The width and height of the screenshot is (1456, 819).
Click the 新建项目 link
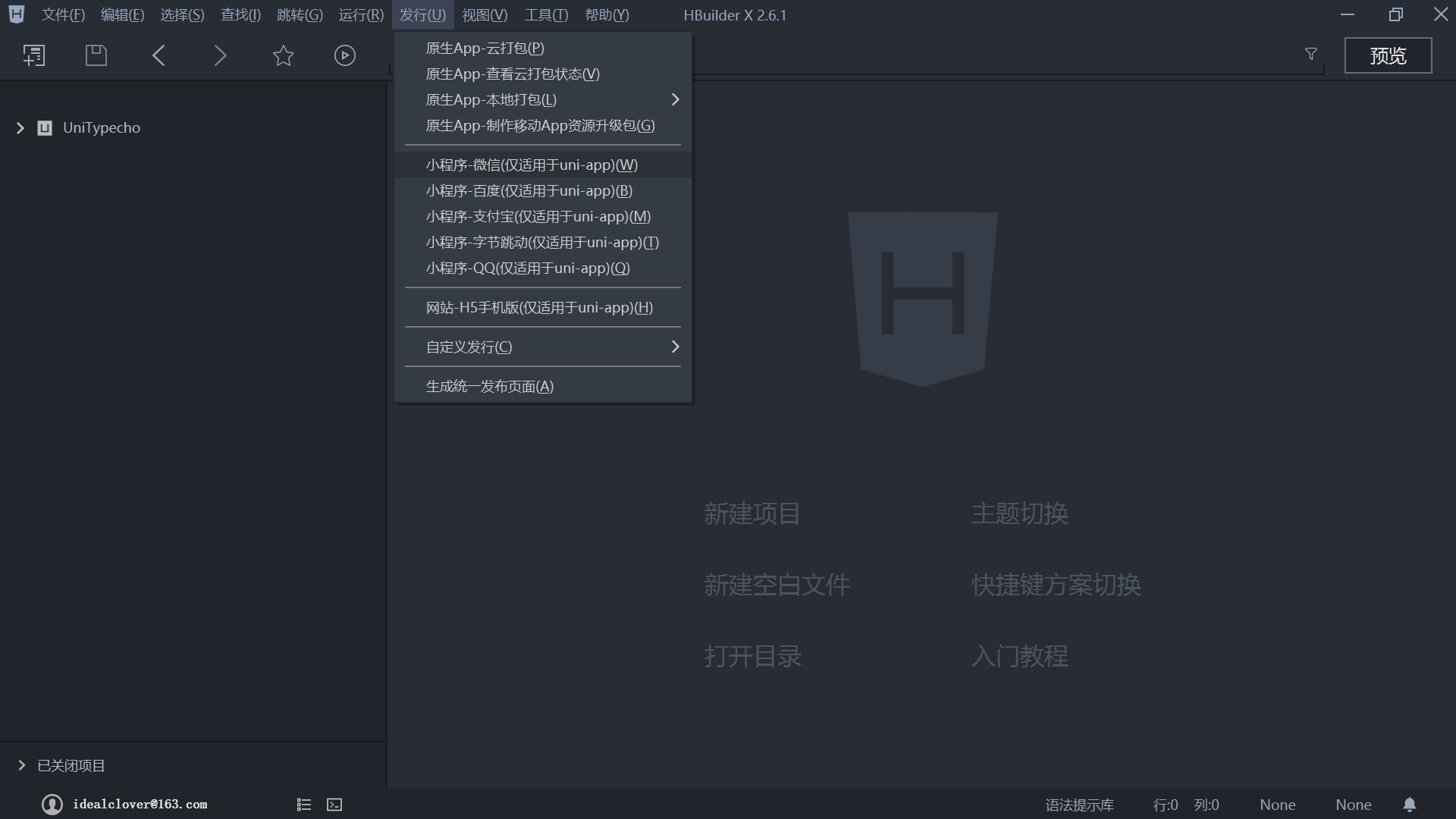pyautogui.click(x=752, y=514)
